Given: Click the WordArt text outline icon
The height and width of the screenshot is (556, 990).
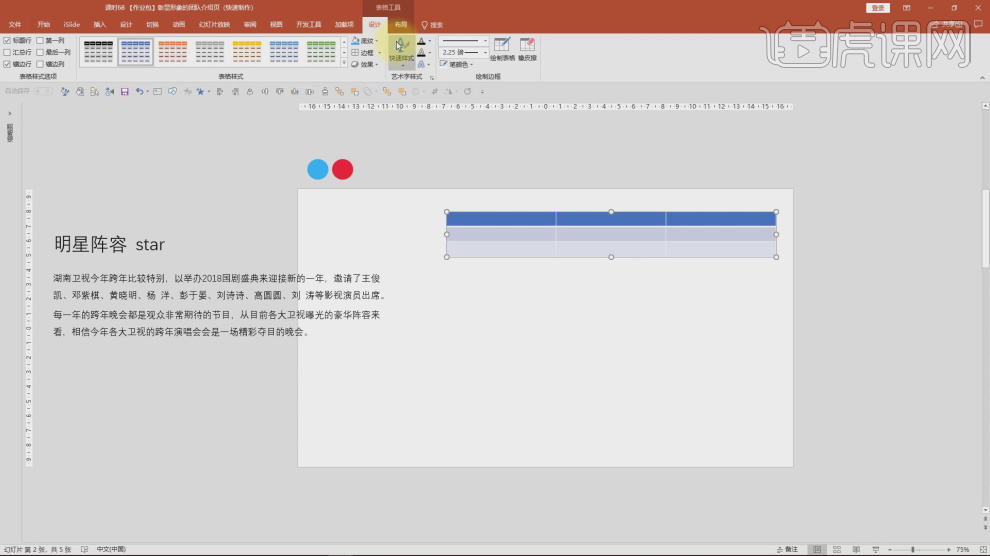Looking at the screenshot, I should pyautogui.click(x=421, y=53).
